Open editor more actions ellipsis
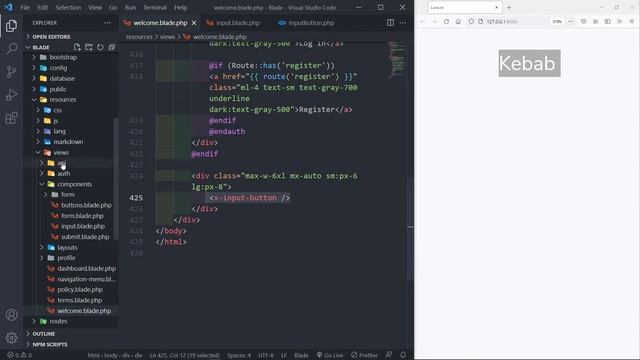640x360 pixels. (403, 23)
